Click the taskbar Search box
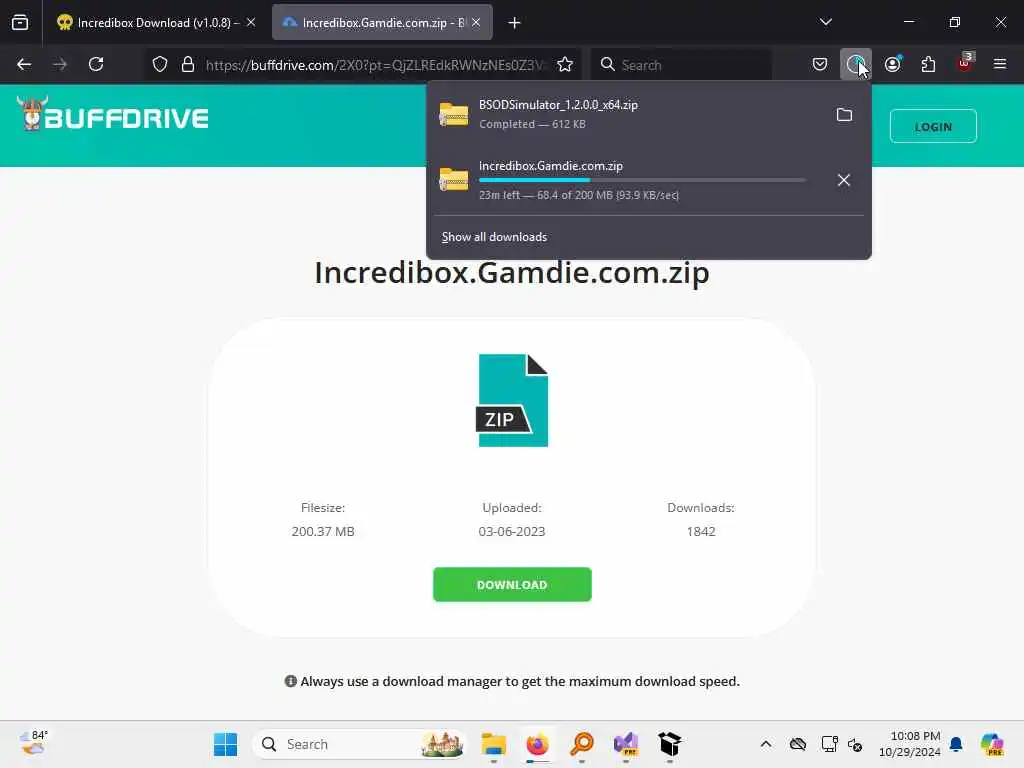This screenshot has height=768, width=1024. (x=360, y=744)
